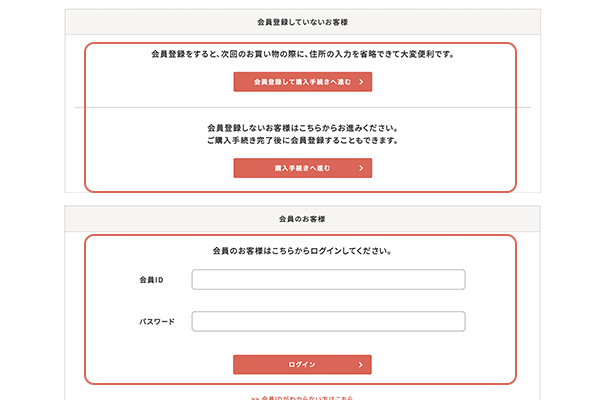Viewport: 600px width, 400px height.
Task: Click the >> marker before the bottom link
Action: [256, 397]
